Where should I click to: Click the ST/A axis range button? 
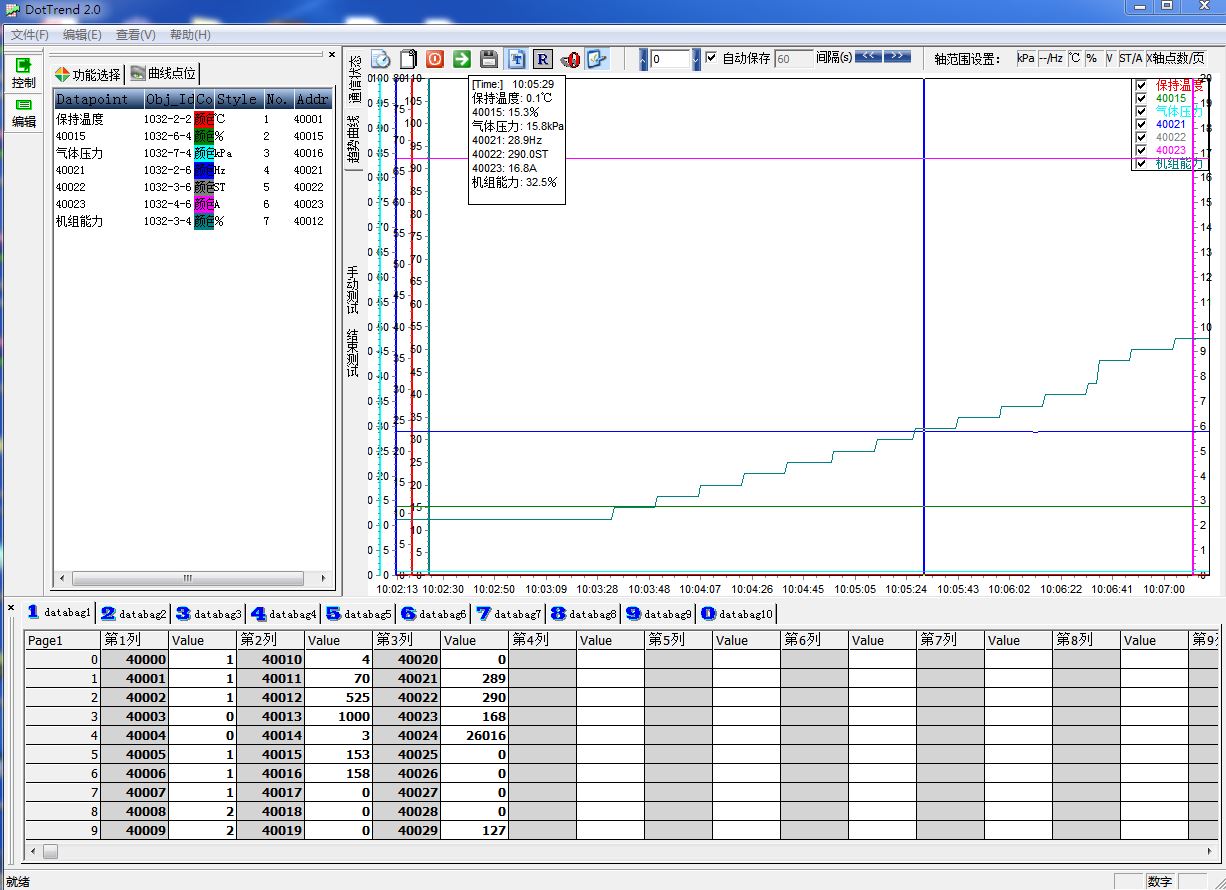[1131, 58]
